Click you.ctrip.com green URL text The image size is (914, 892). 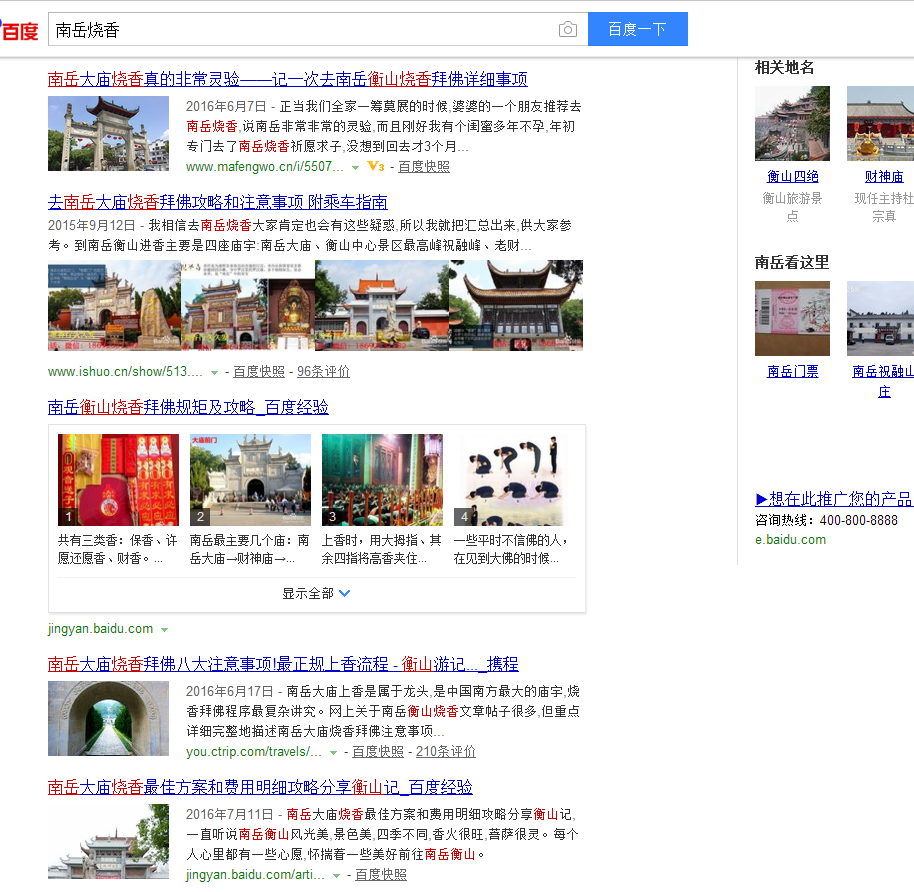[x=254, y=751]
